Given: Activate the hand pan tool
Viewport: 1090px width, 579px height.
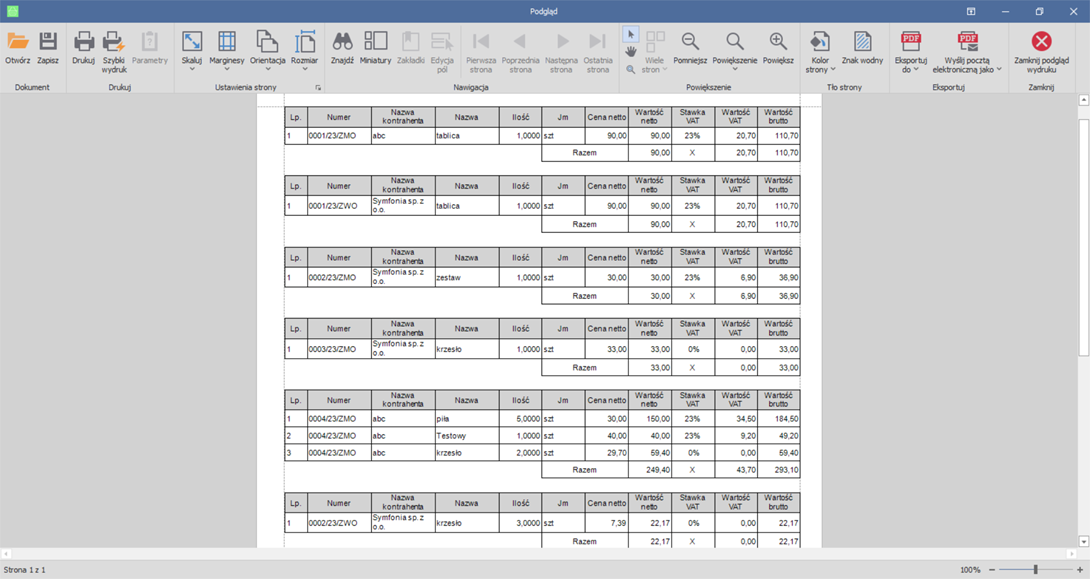Looking at the screenshot, I should [x=631, y=52].
